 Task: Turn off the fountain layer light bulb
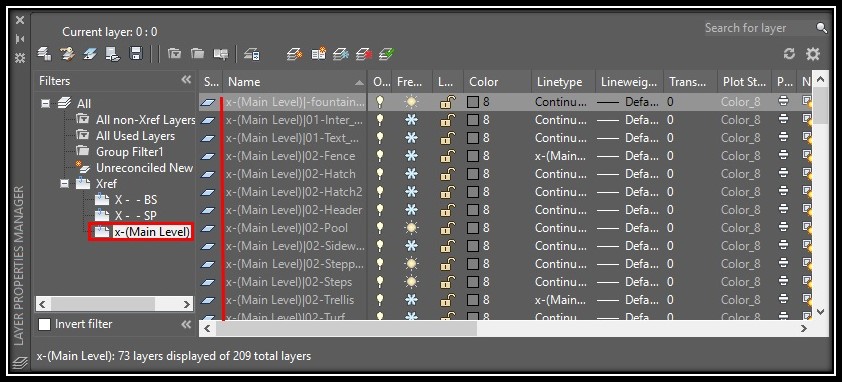tap(380, 102)
